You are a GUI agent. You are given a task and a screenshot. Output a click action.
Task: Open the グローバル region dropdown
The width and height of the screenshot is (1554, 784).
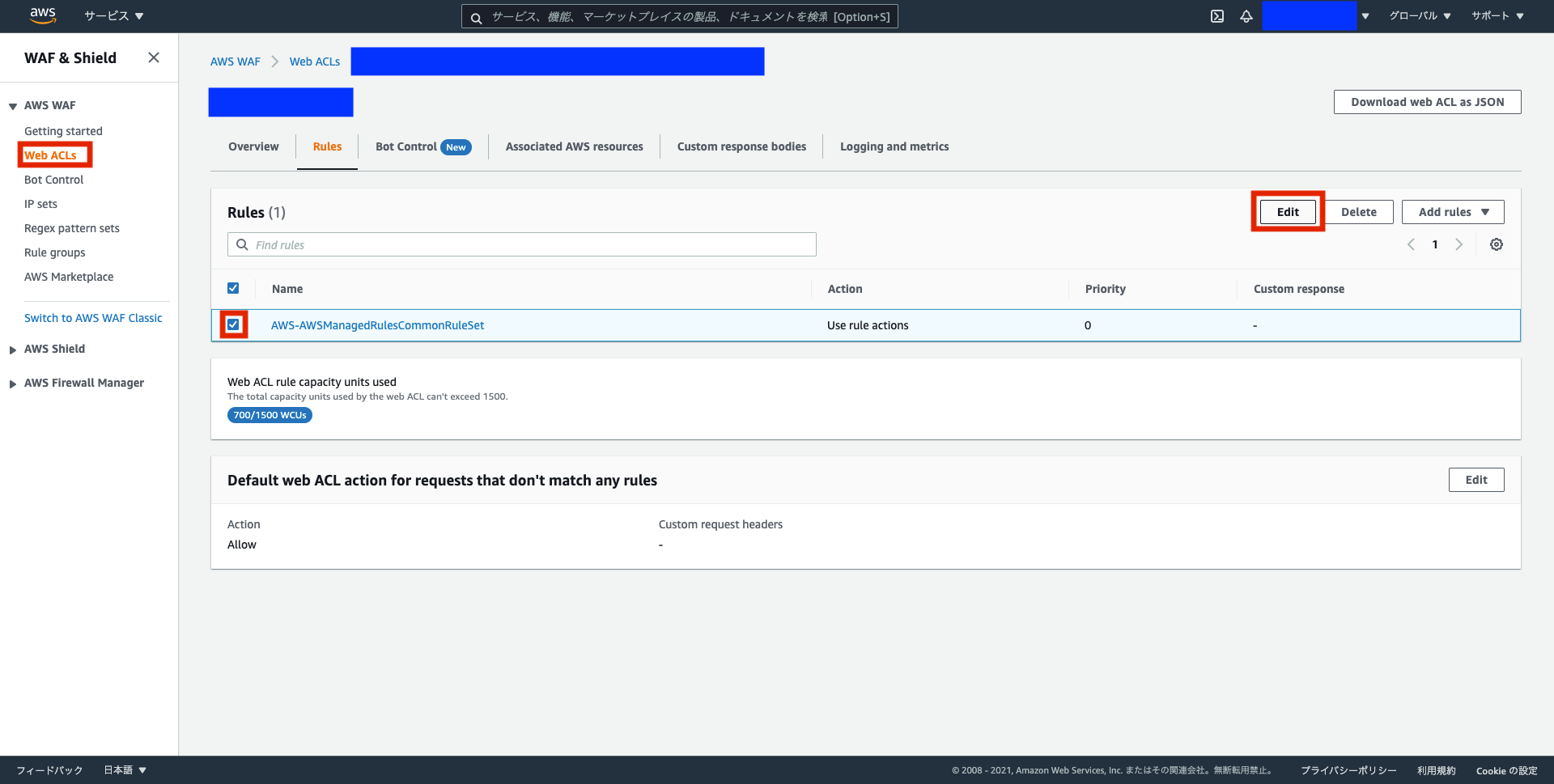click(x=1420, y=15)
